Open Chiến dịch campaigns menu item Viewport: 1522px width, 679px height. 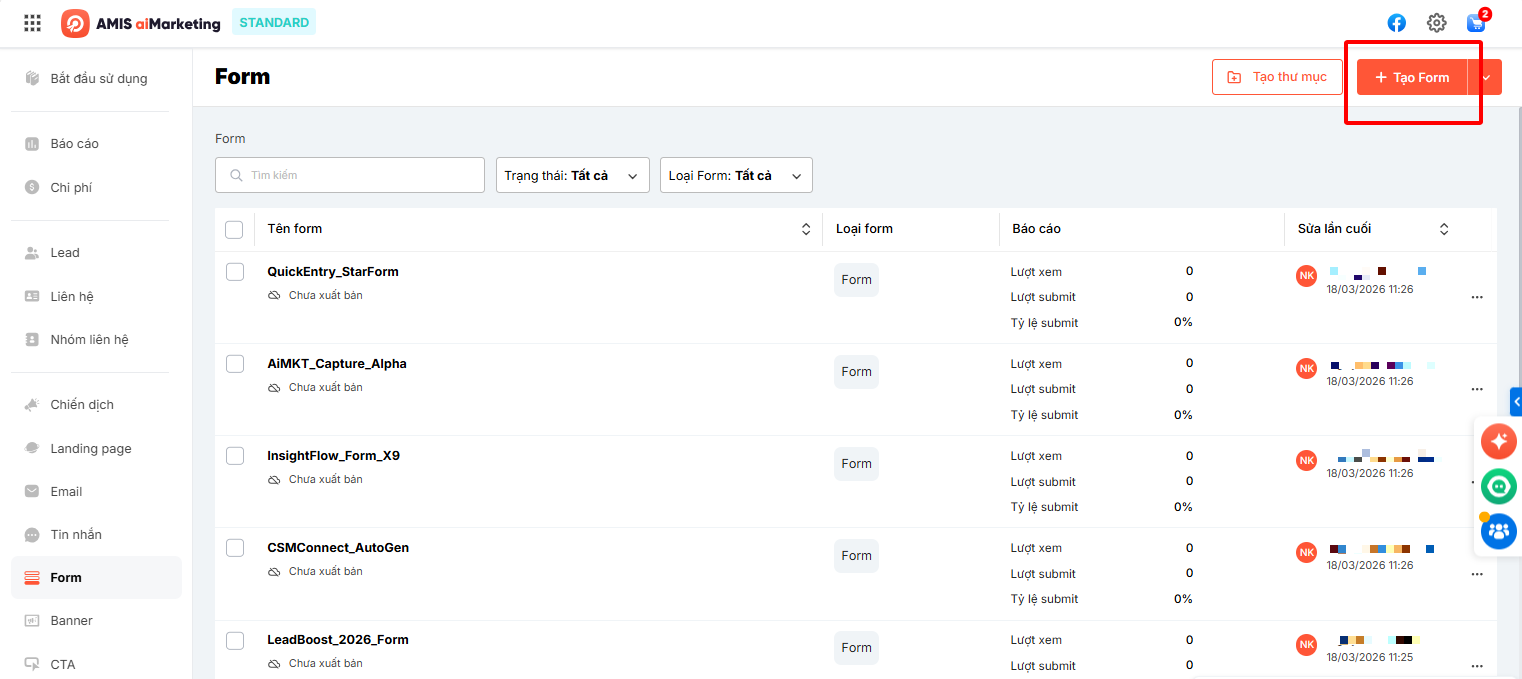point(82,405)
